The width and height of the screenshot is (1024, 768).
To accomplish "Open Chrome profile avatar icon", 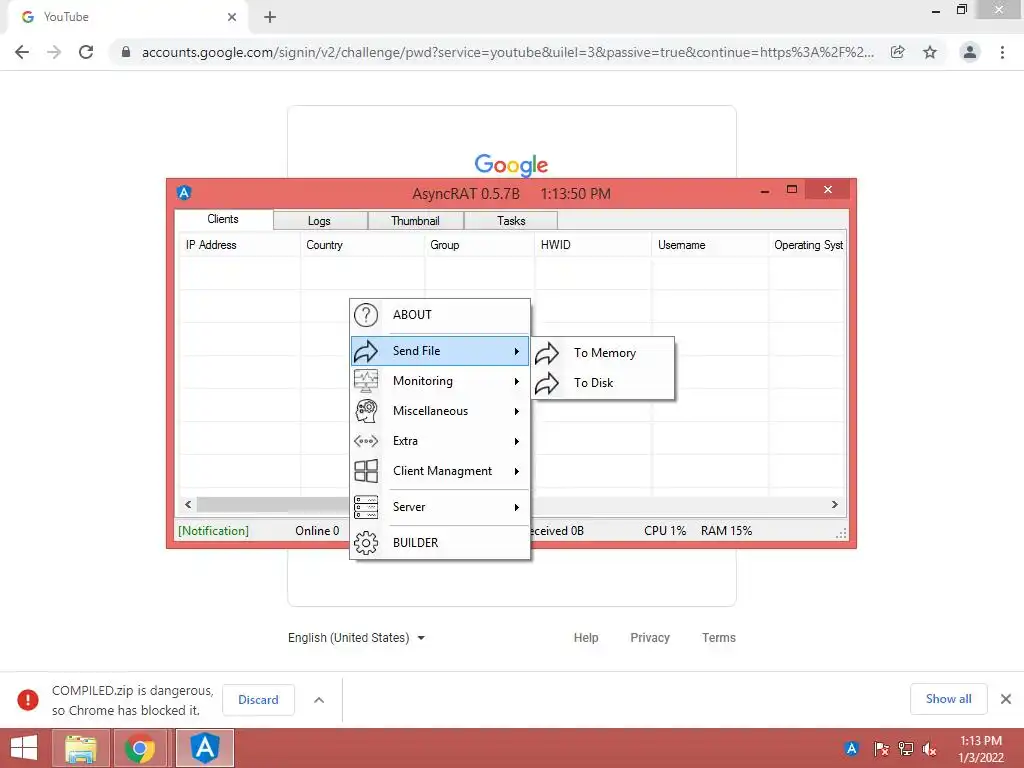I will coord(970,52).
